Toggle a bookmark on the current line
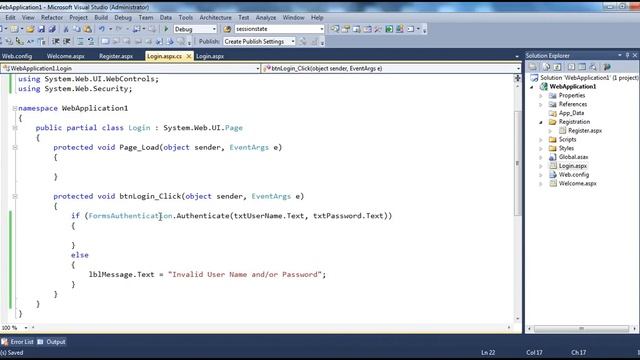640x360 pixels. coord(105,41)
